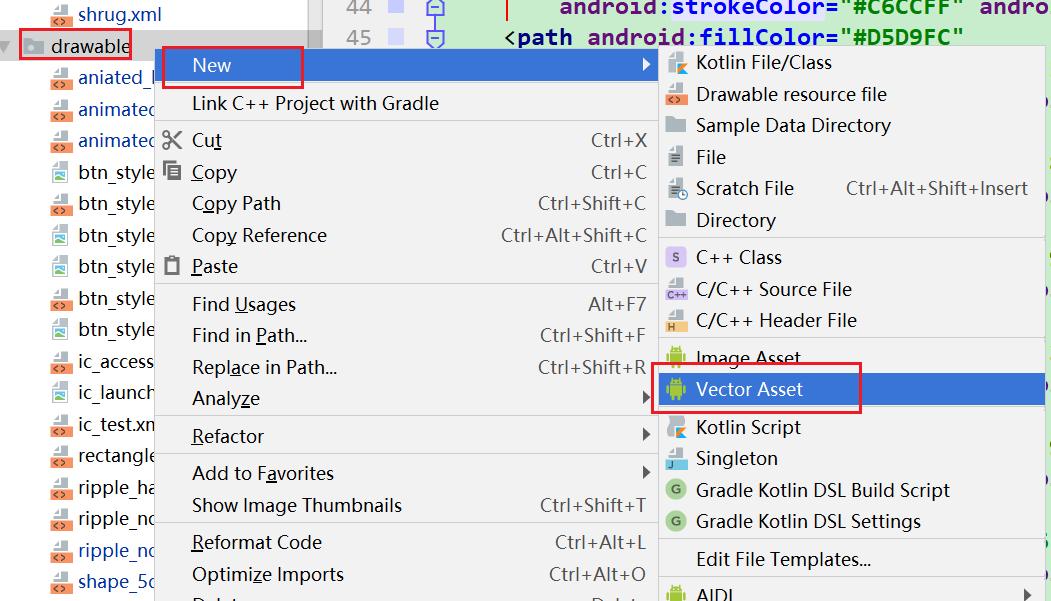Click the C++ Class icon
1051x601 pixels.
(x=677, y=258)
